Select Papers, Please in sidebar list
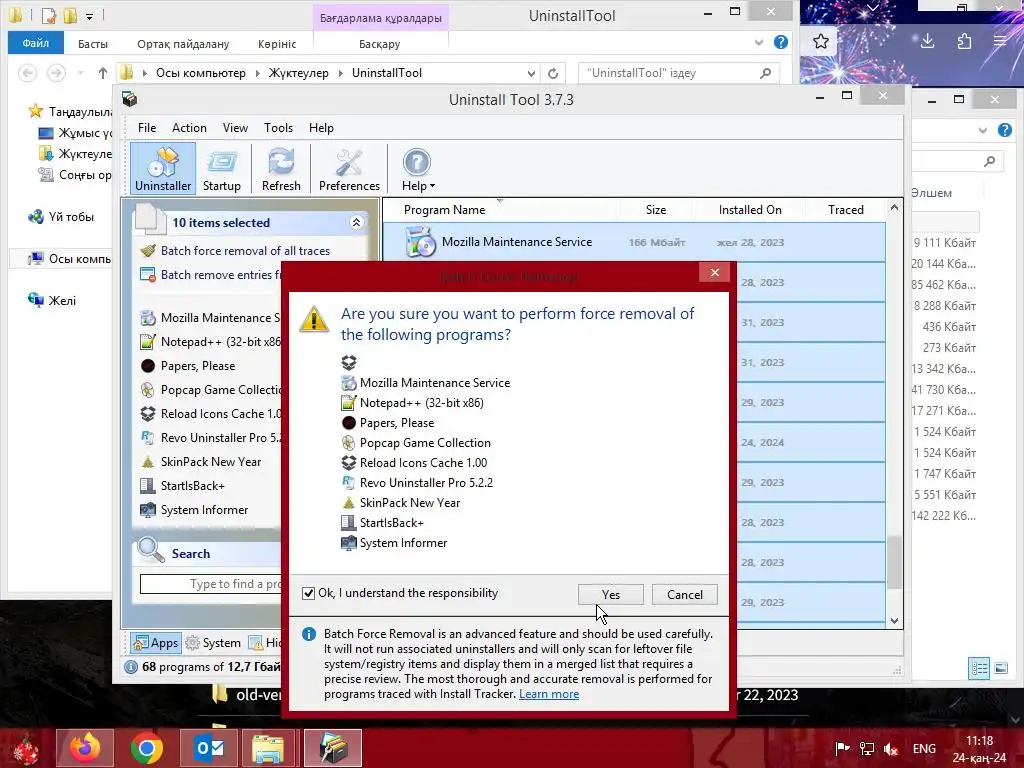The height and width of the screenshot is (768, 1024). tap(198, 366)
